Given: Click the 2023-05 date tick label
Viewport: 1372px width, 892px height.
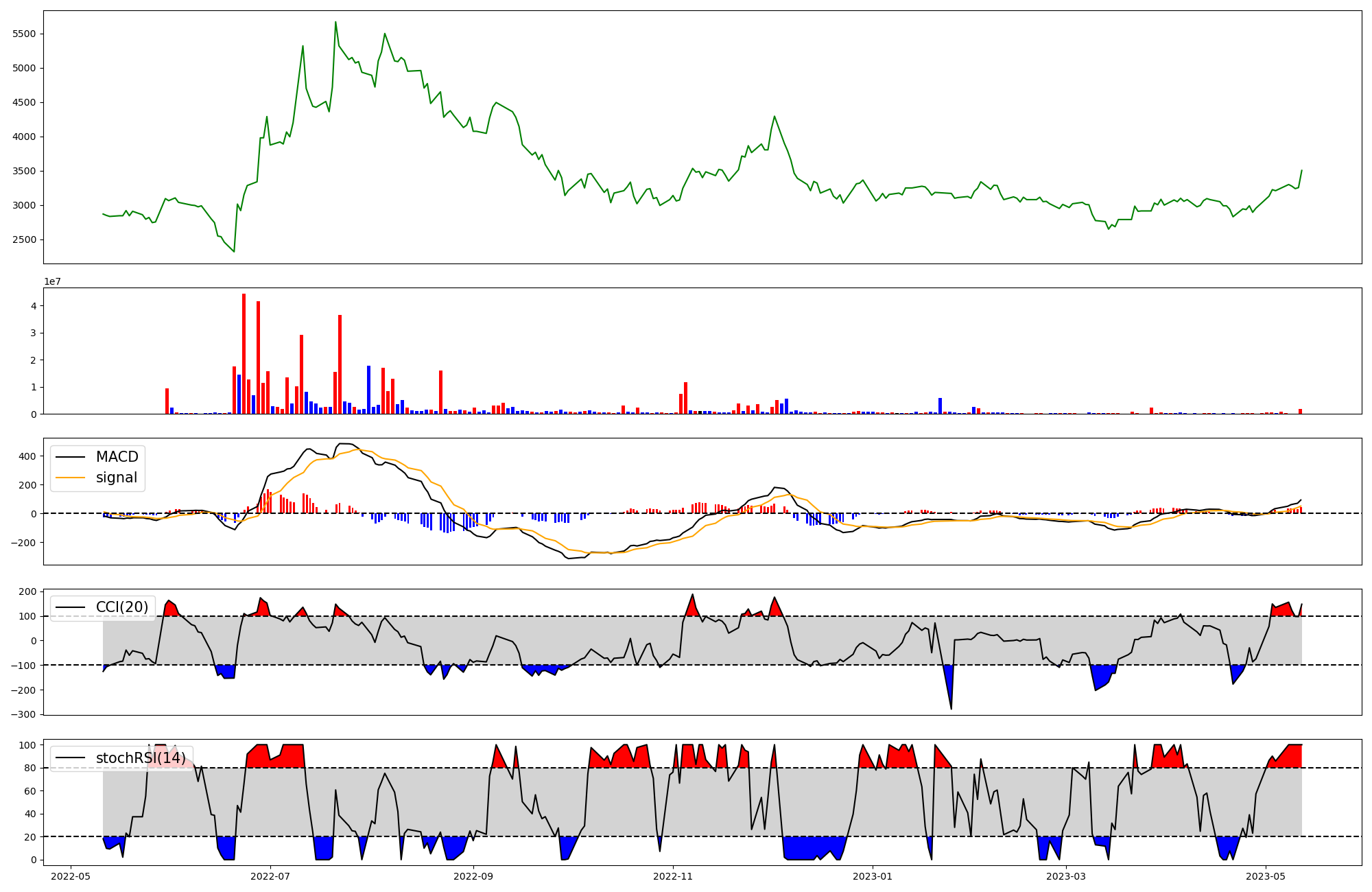Looking at the screenshot, I should tap(1266, 876).
